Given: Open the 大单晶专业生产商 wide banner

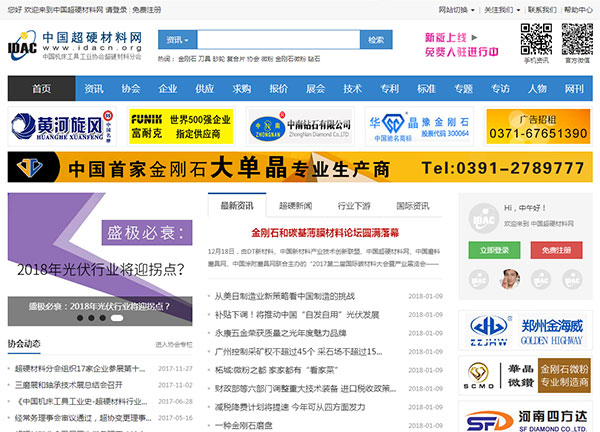Looking at the screenshot, I should click(x=300, y=167).
